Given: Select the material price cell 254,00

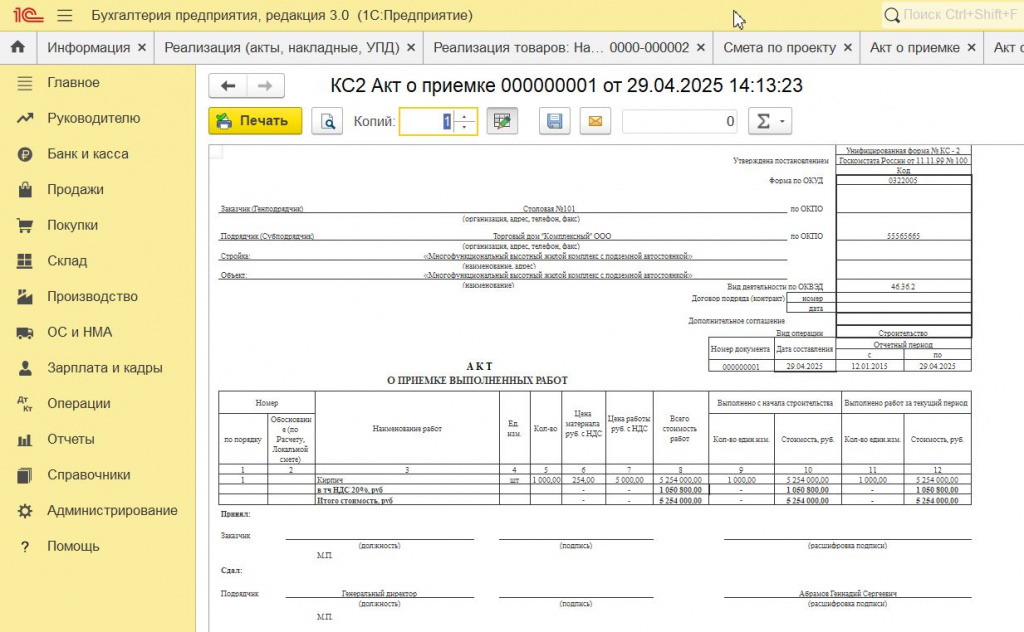Looking at the screenshot, I should pos(583,480).
